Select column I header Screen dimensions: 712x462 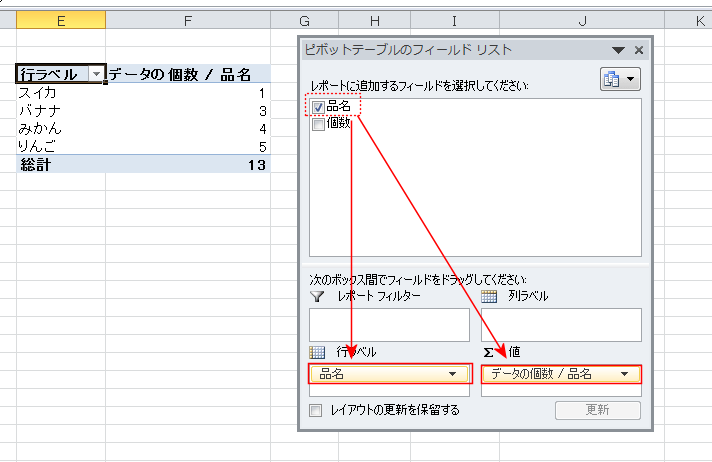coord(455,20)
